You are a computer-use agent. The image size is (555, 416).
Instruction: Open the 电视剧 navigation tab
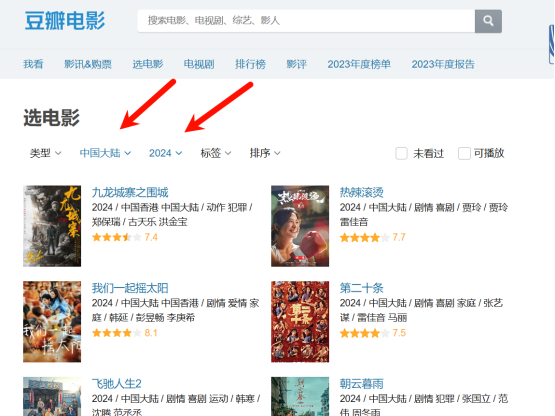coord(199,64)
